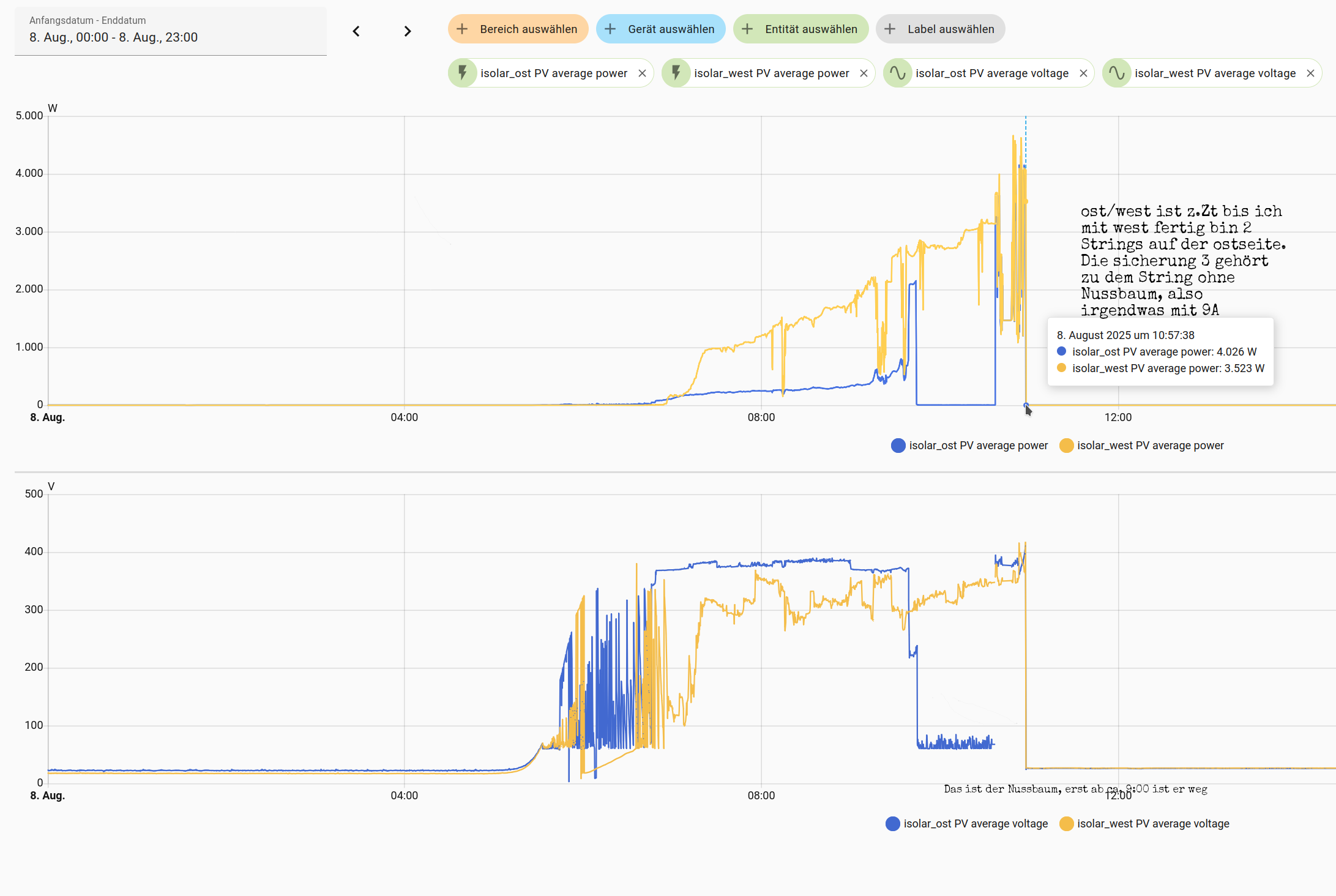The height and width of the screenshot is (896, 1336).
Task: Remove isolar_ost PV average voltage chip
Action: tap(1083, 73)
